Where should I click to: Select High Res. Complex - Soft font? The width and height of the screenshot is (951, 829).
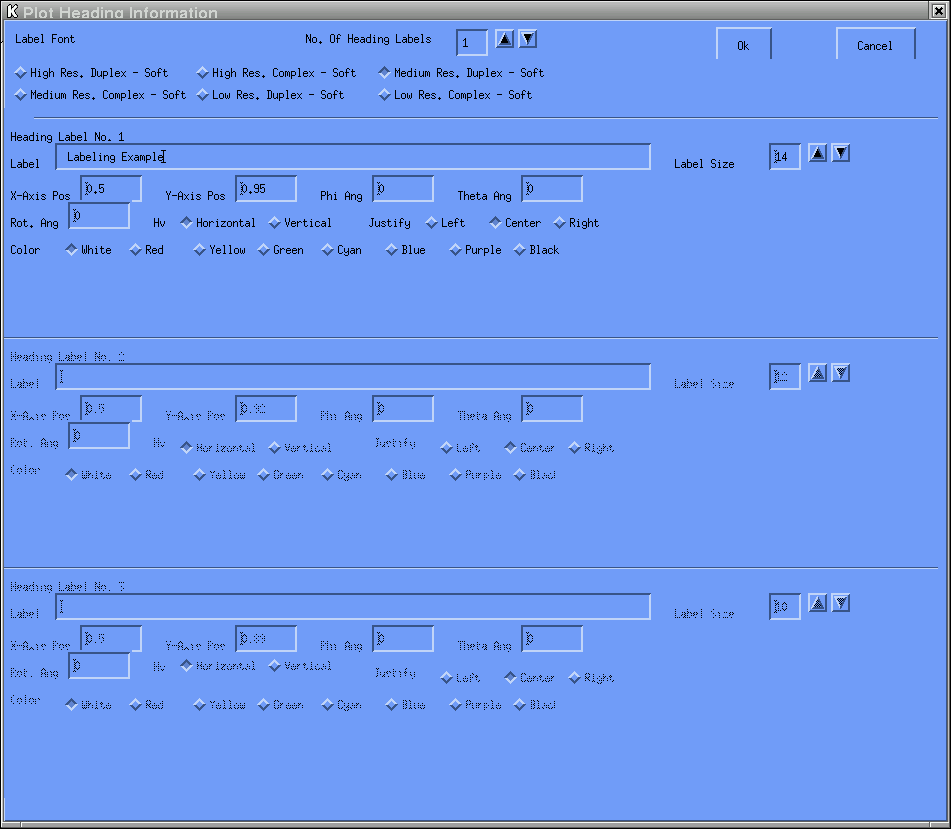[x=277, y=73]
